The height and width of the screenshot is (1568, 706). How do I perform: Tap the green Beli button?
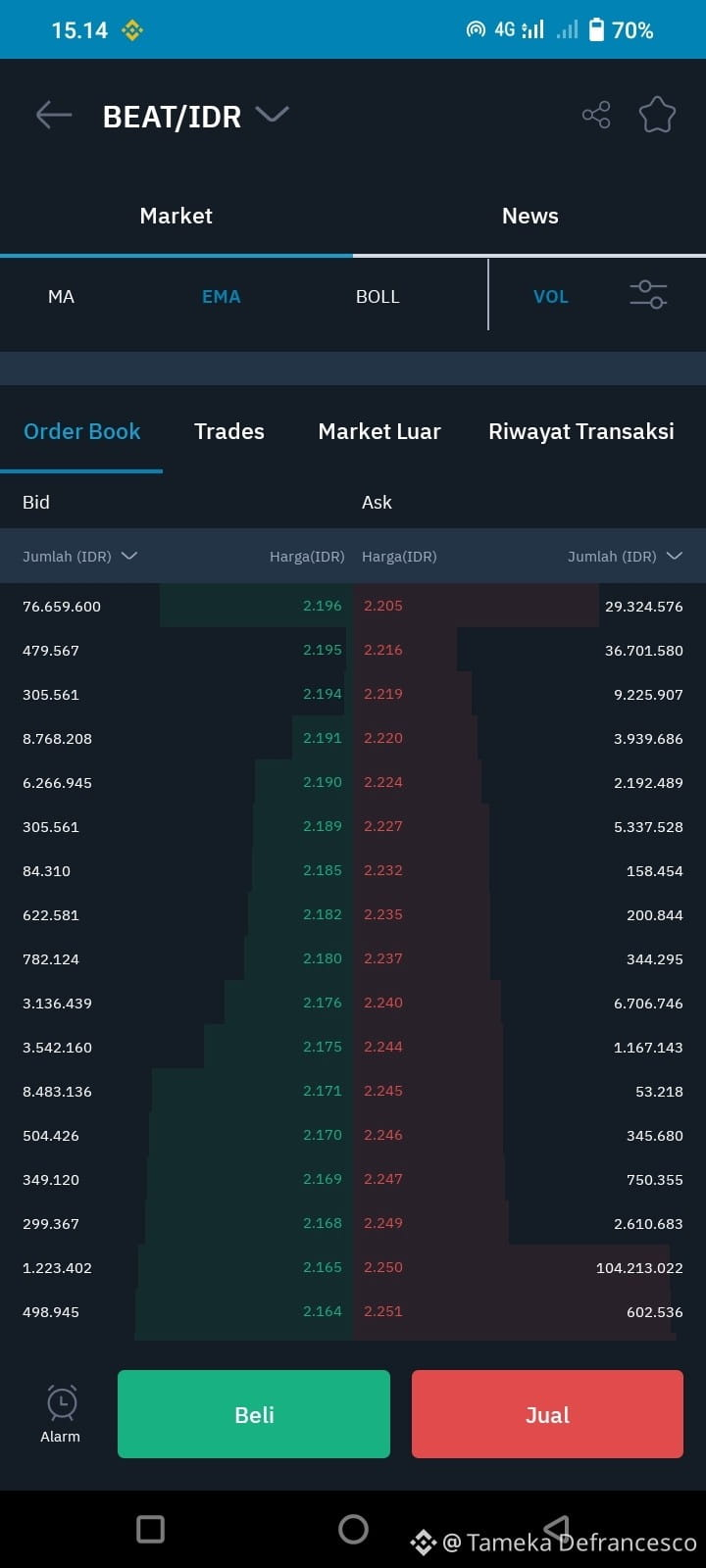[254, 1414]
